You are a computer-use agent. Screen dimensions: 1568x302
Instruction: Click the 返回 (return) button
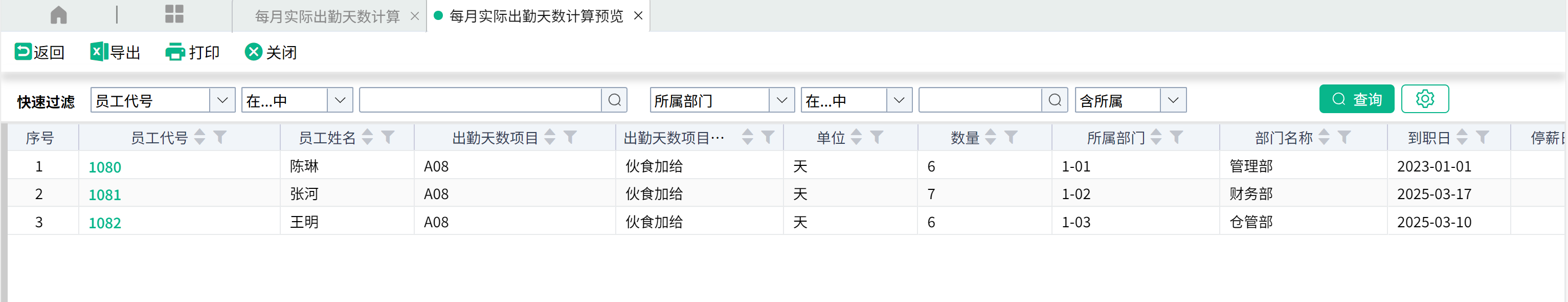pyautogui.click(x=39, y=52)
